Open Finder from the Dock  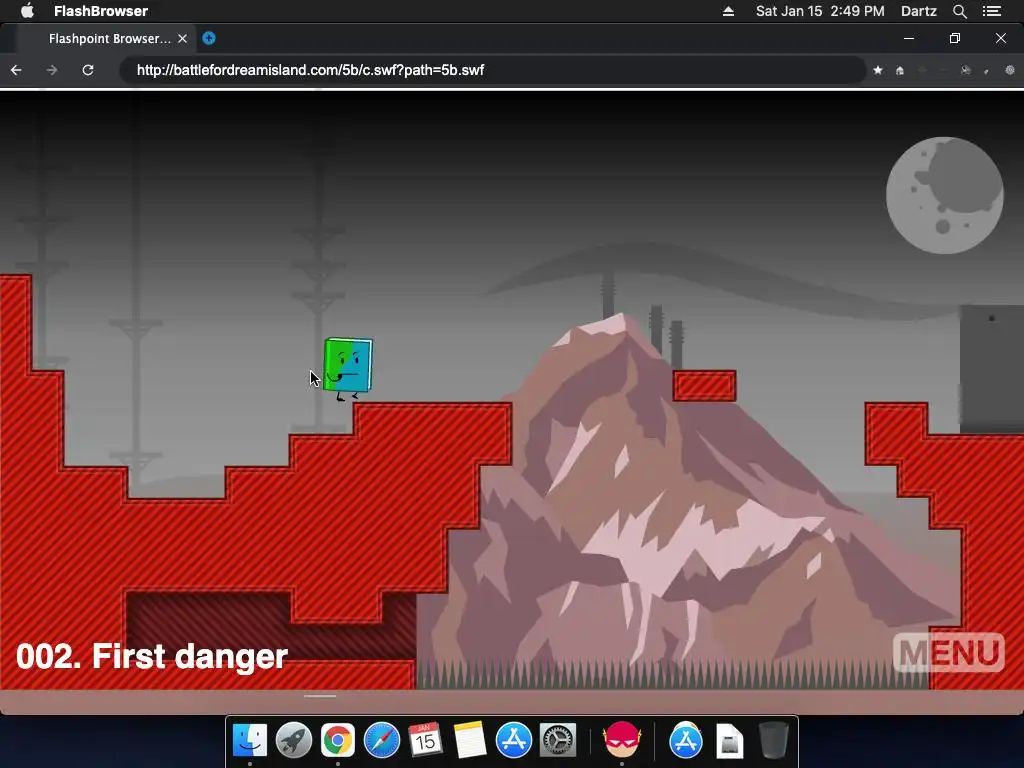coord(250,740)
